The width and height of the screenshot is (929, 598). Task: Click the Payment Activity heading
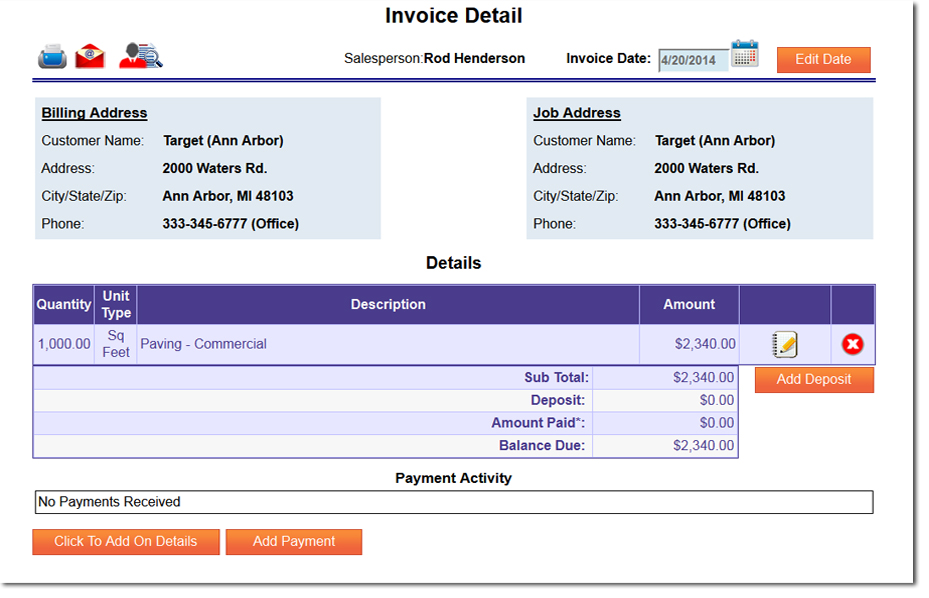[453, 478]
